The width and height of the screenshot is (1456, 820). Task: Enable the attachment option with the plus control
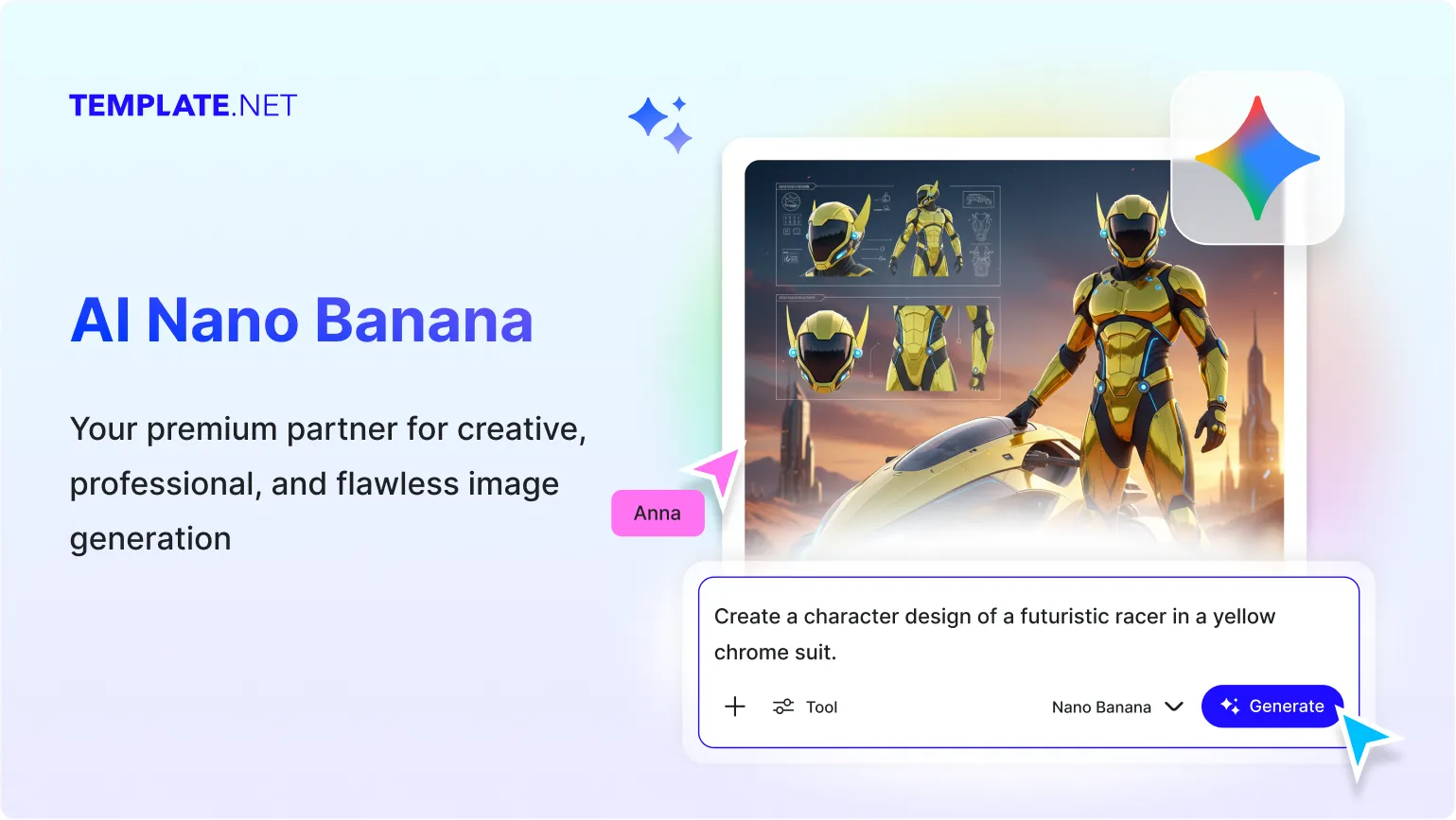click(x=735, y=707)
